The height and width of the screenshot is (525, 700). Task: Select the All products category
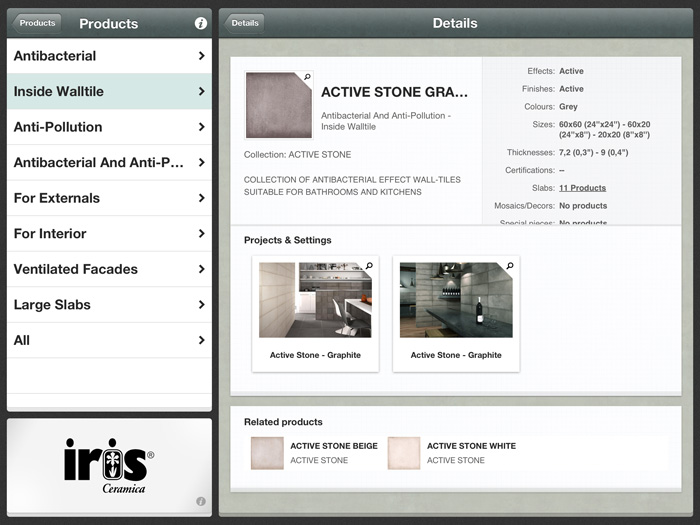pyautogui.click(x=109, y=340)
